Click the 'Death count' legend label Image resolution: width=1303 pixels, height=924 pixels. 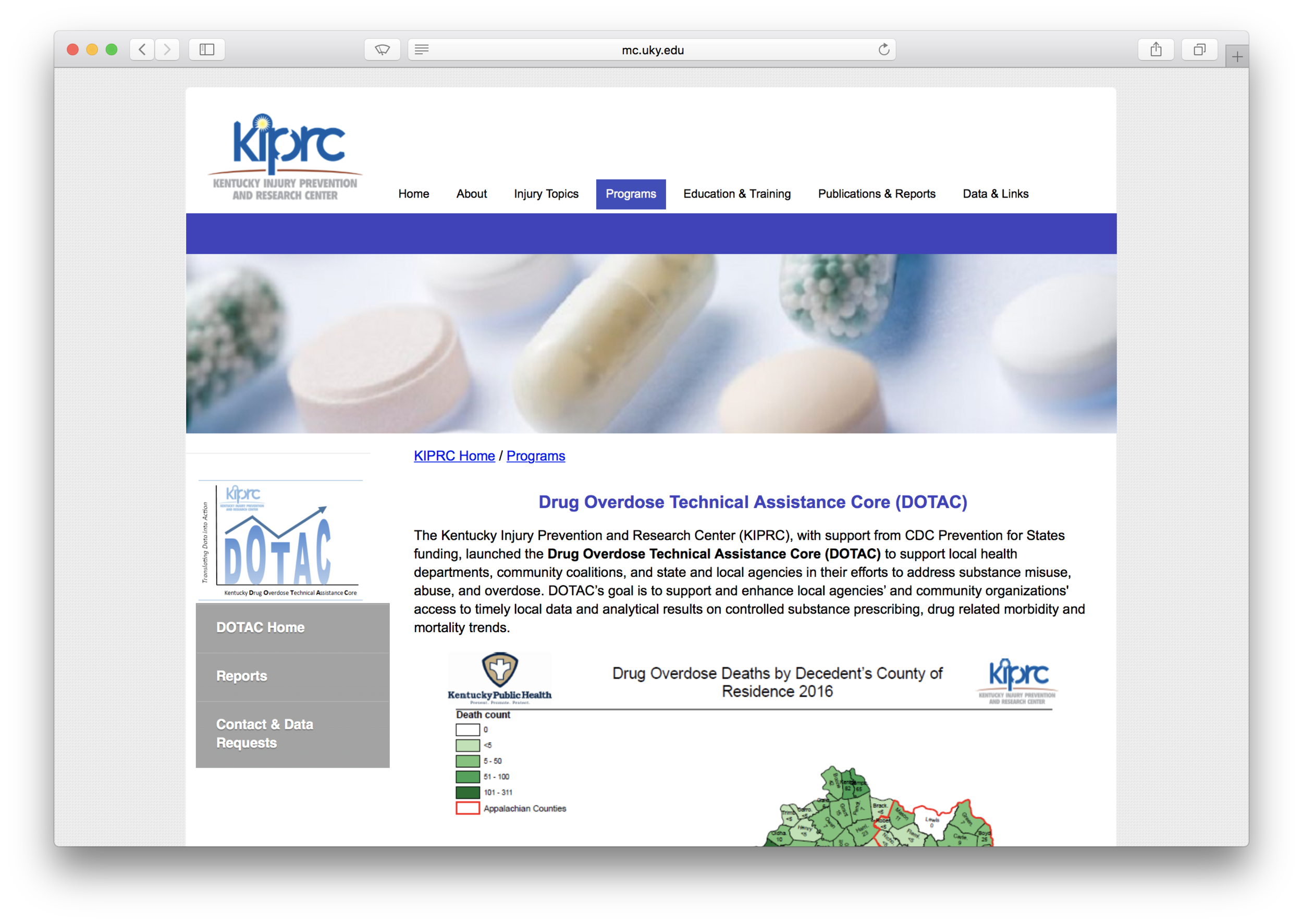coord(483,715)
